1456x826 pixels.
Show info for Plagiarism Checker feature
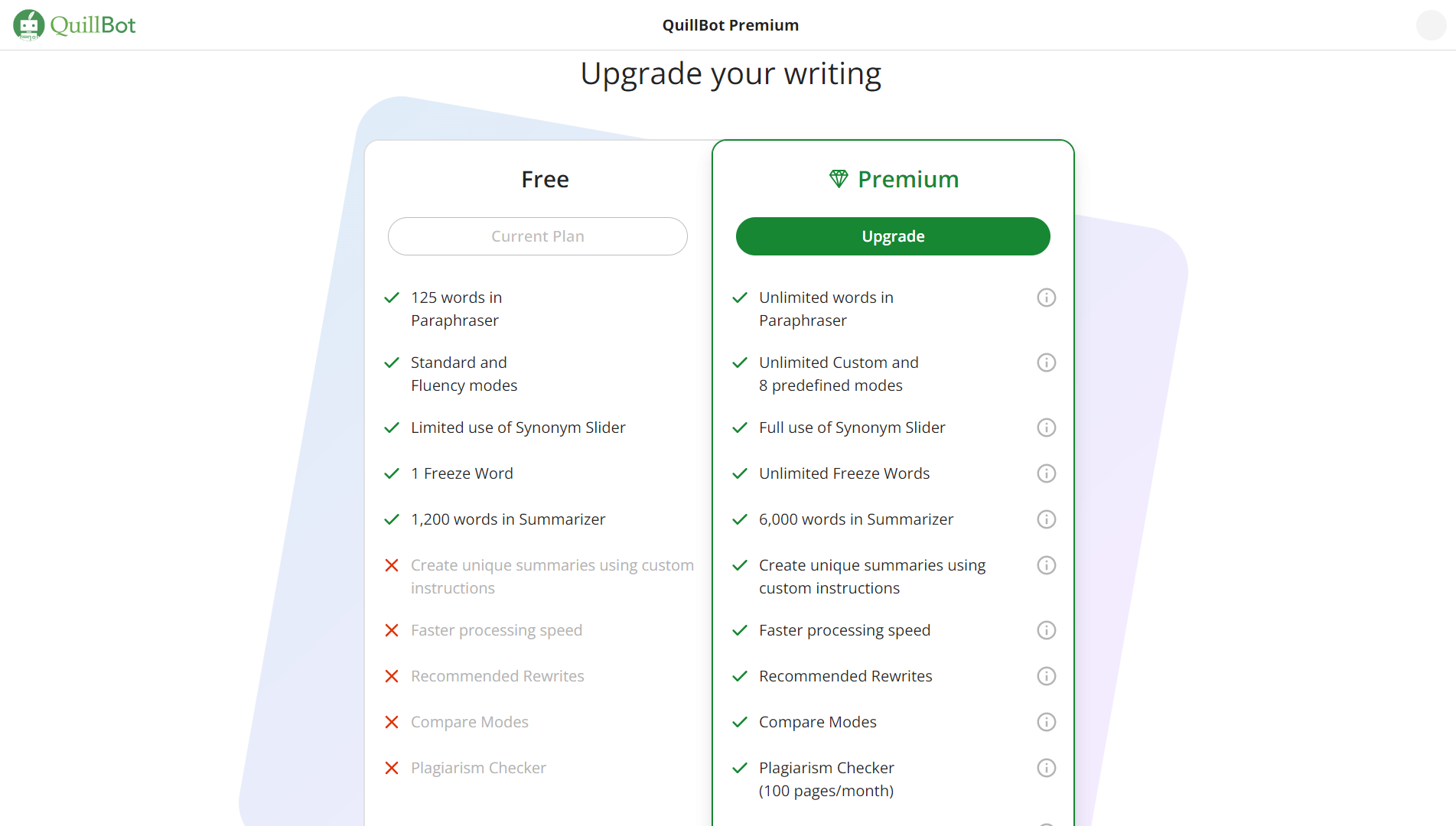pos(1046,768)
